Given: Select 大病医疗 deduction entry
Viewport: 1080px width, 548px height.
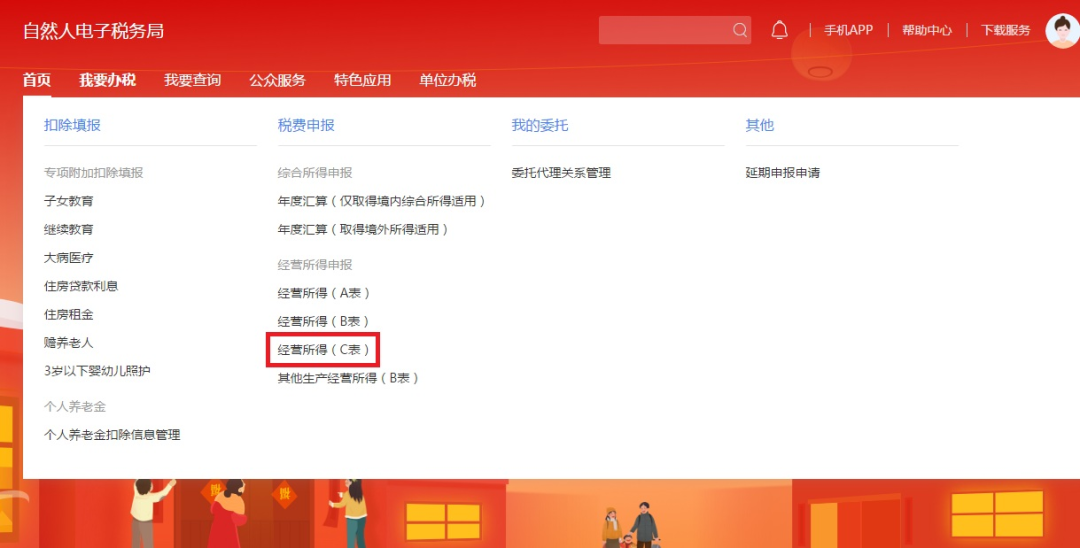Looking at the screenshot, I should click(69, 257).
